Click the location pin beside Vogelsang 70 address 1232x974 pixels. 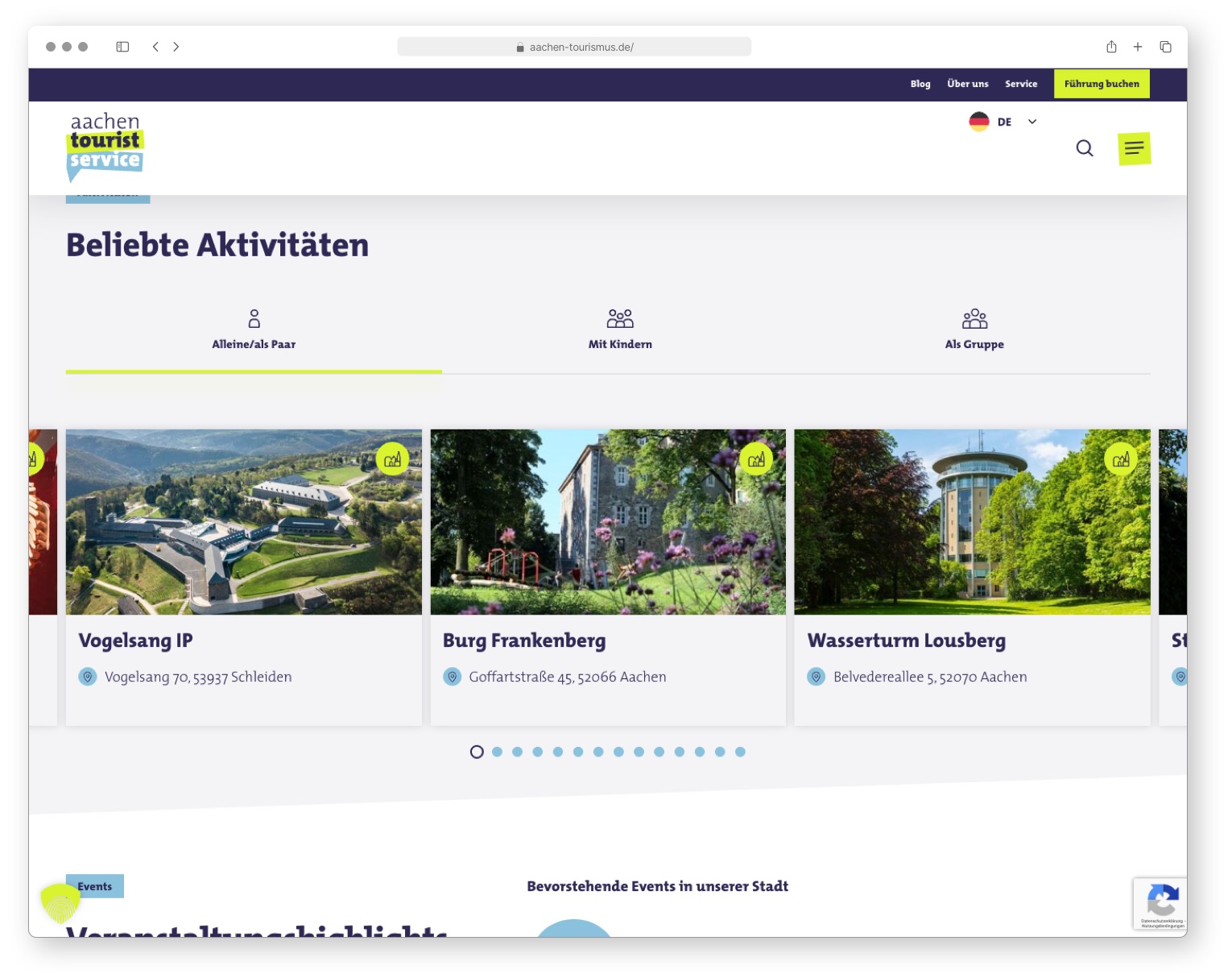point(88,677)
